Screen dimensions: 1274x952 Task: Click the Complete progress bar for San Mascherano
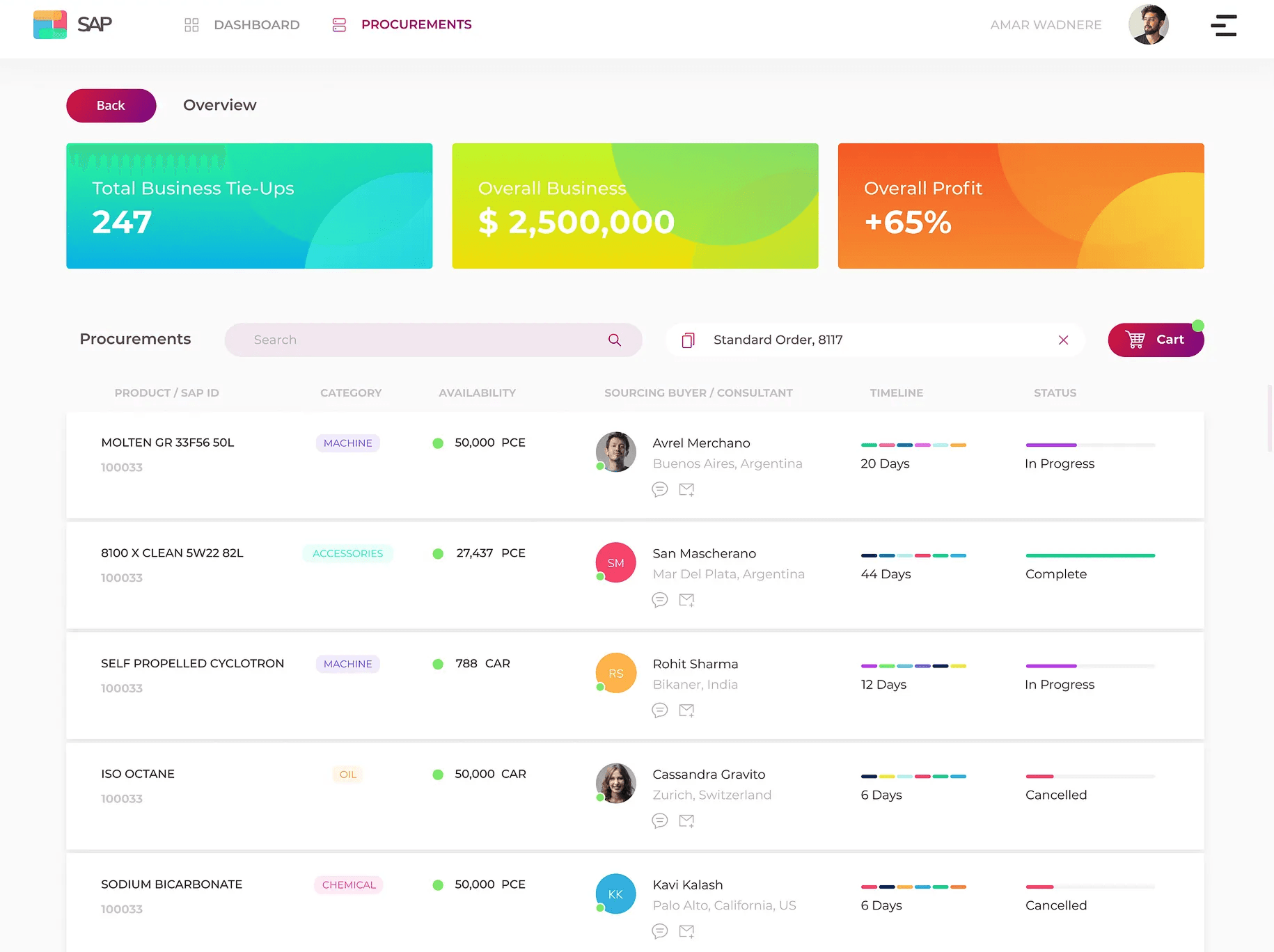1090,555
